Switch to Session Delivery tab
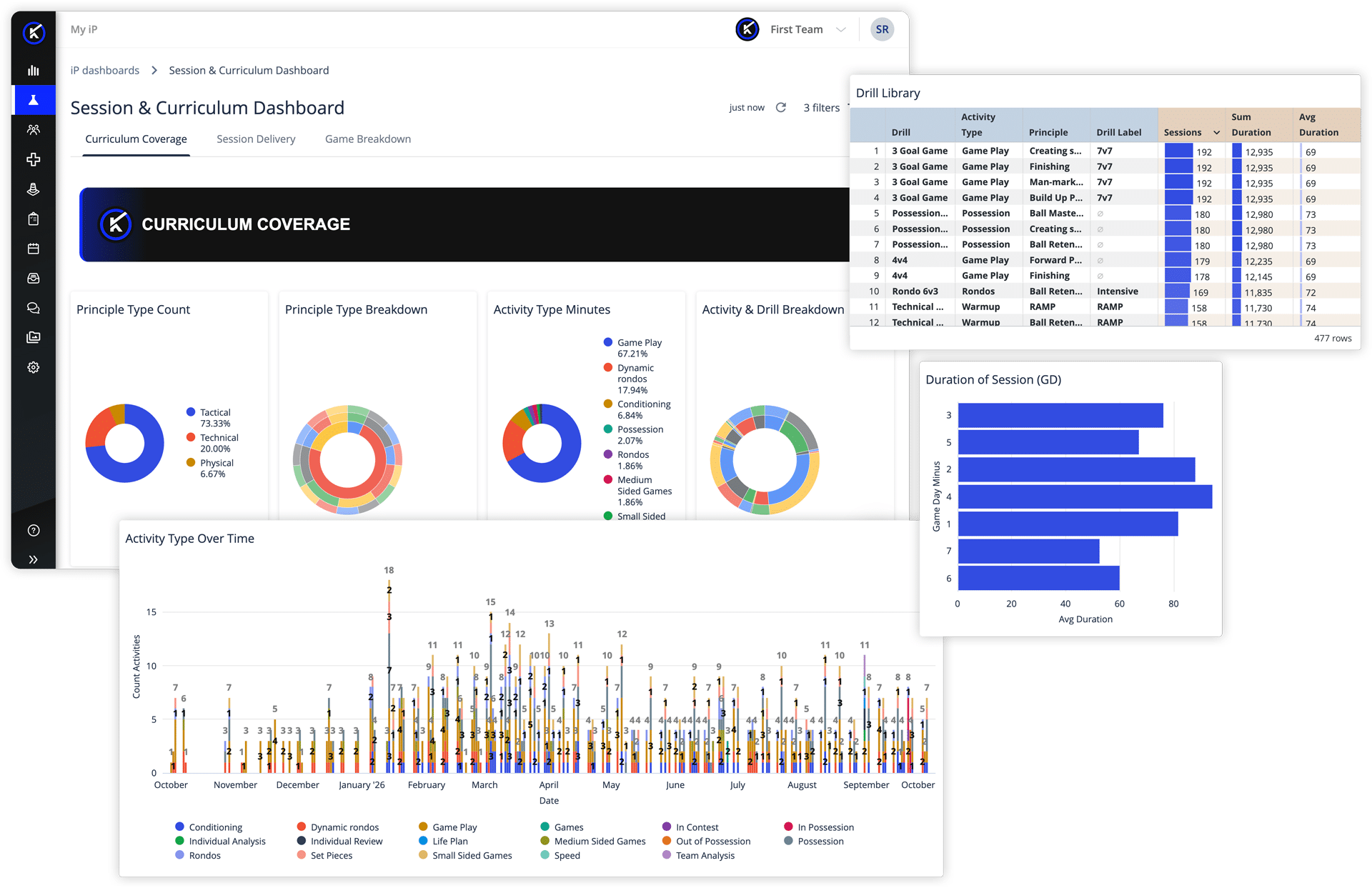This screenshot has width=1372, height=888. pyautogui.click(x=256, y=139)
